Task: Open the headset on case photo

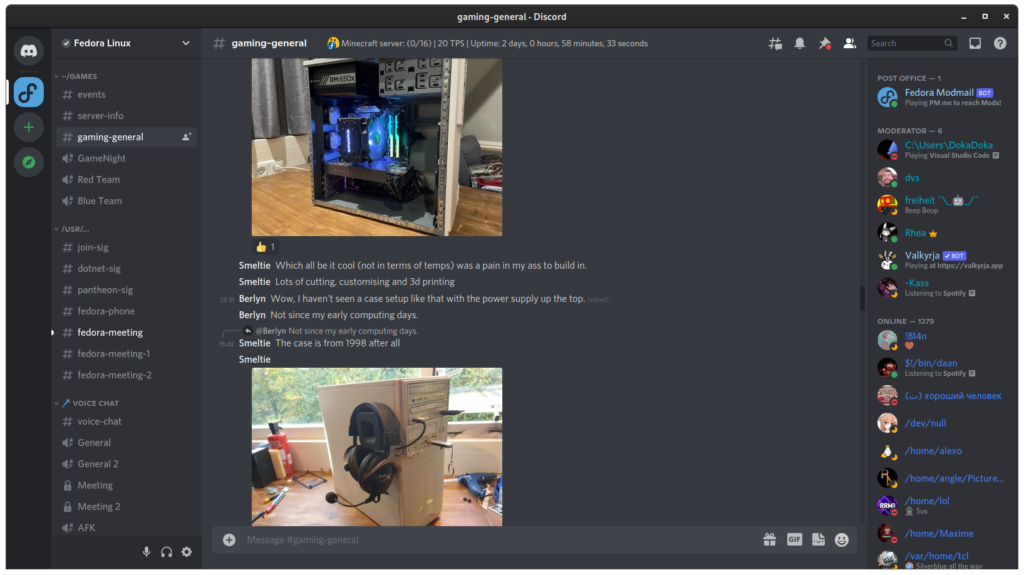Action: point(377,447)
